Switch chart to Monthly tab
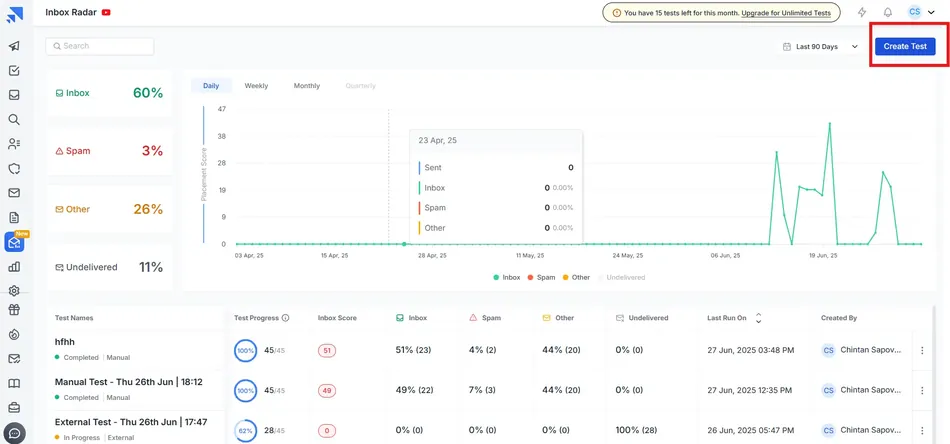The image size is (950, 444). (x=307, y=86)
